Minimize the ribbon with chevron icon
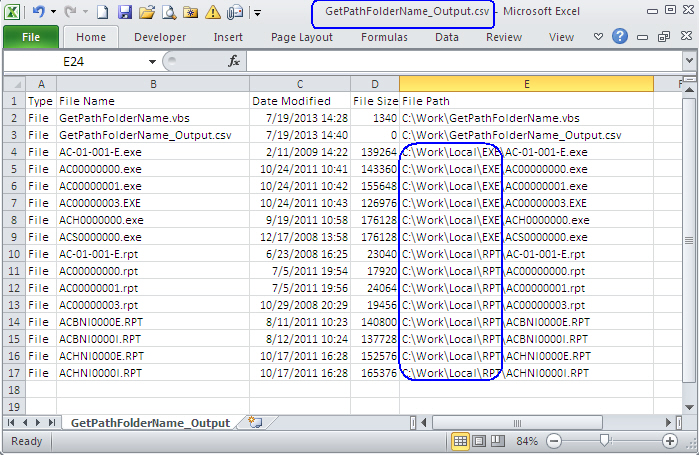699x455 pixels. pyautogui.click(x=598, y=37)
